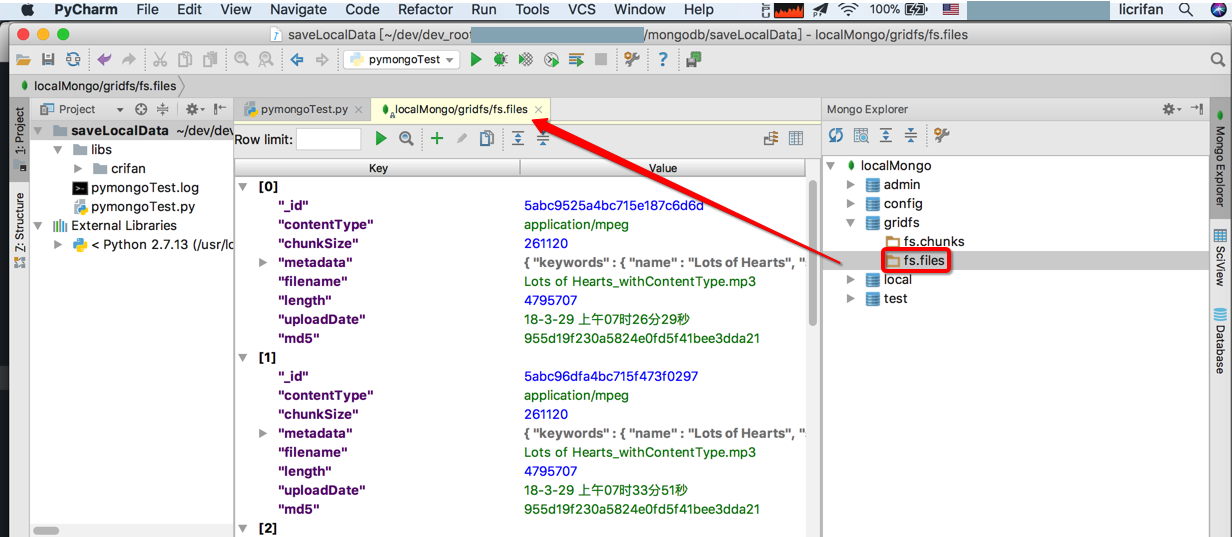The image size is (1232, 537).
Task: Click the Find magnifier icon in main toolbar
Action: coord(241,60)
